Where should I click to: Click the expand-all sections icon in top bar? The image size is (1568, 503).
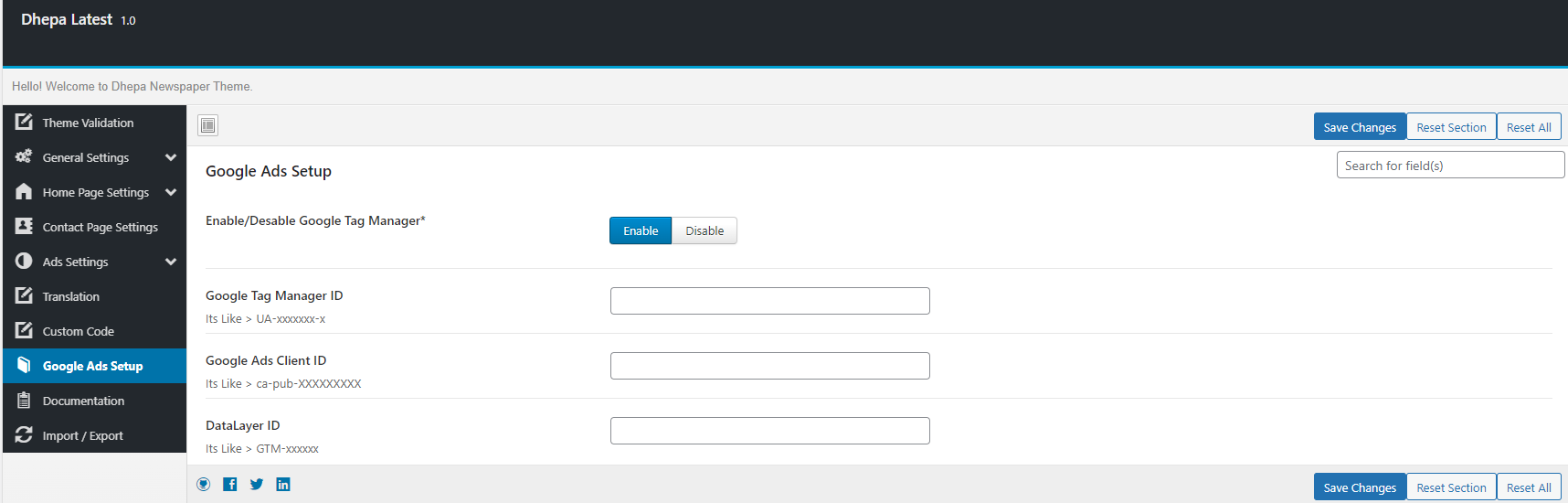tap(208, 125)
